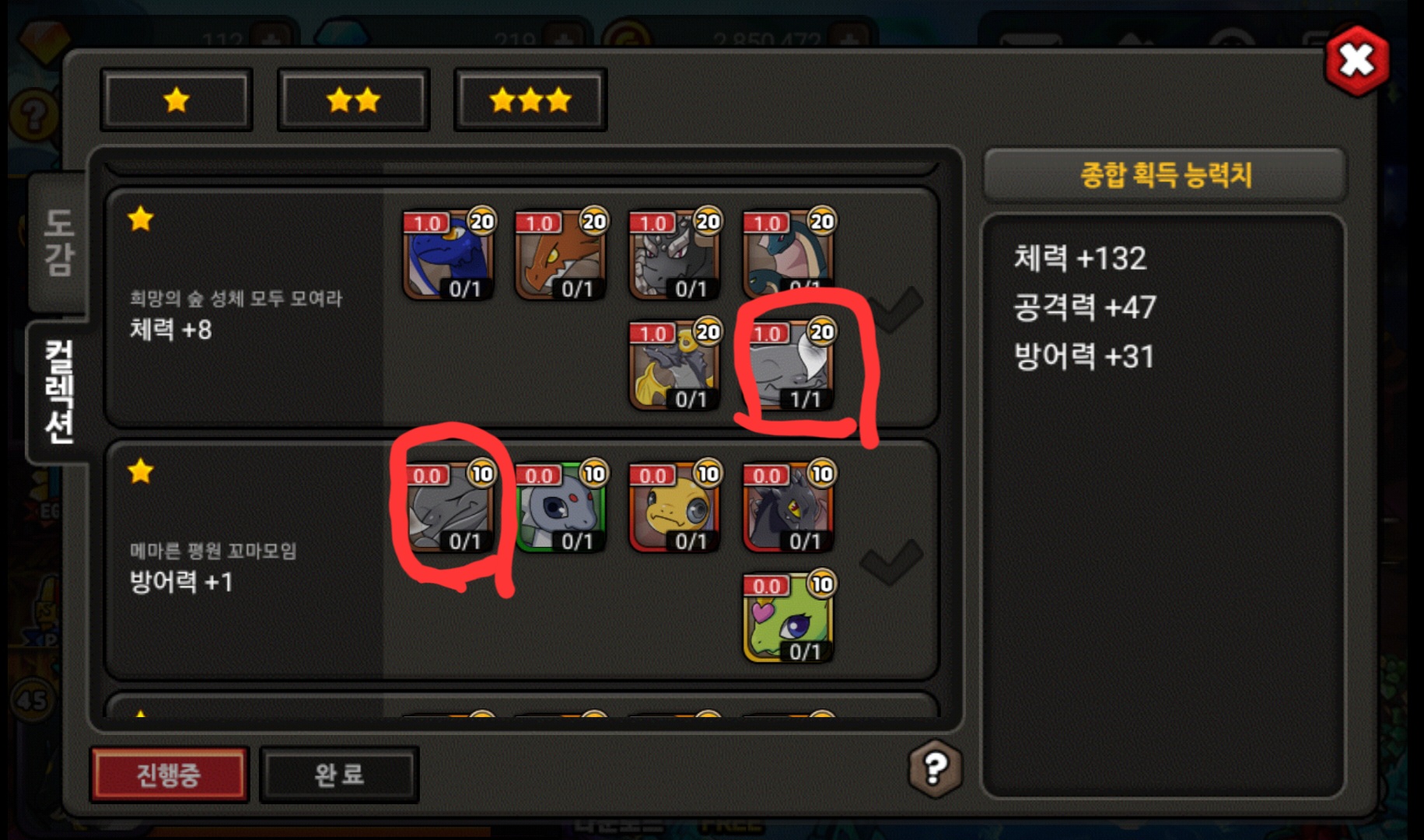Tap the collected gray dragon showing 1/1
Viewport: 1424px width, 840px height.
tap(789, 366)
